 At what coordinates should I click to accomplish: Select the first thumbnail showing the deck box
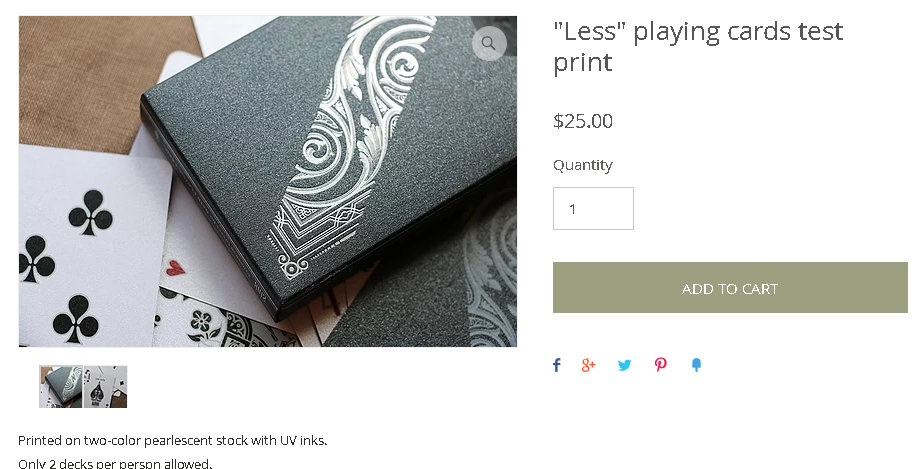[x=61, y=387]
